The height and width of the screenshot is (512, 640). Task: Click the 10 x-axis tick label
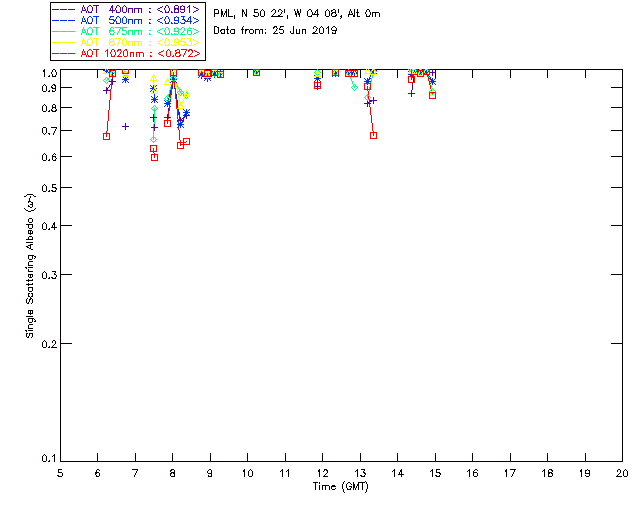[247, 473]
